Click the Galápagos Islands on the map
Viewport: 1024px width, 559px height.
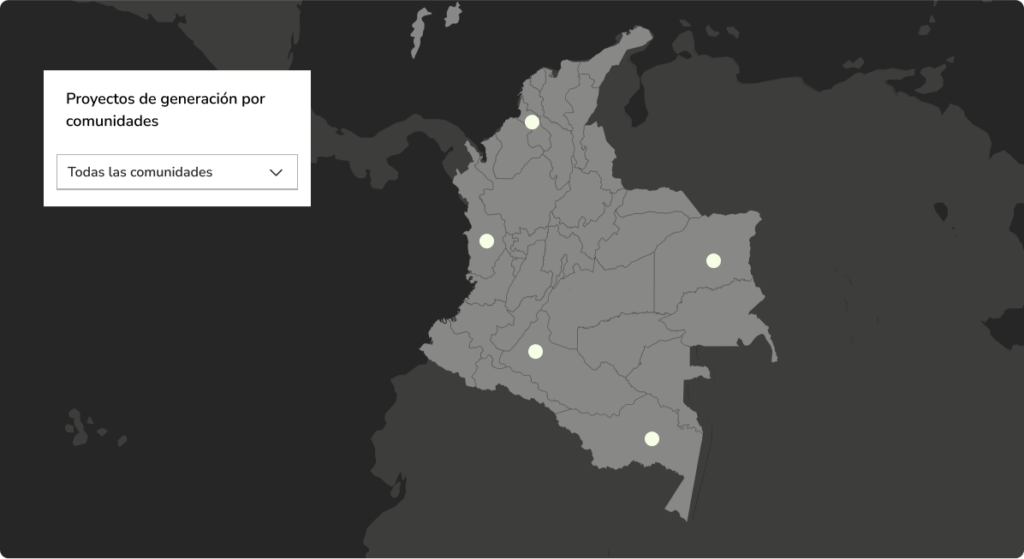pyautogui.click(x=80, y=426)
